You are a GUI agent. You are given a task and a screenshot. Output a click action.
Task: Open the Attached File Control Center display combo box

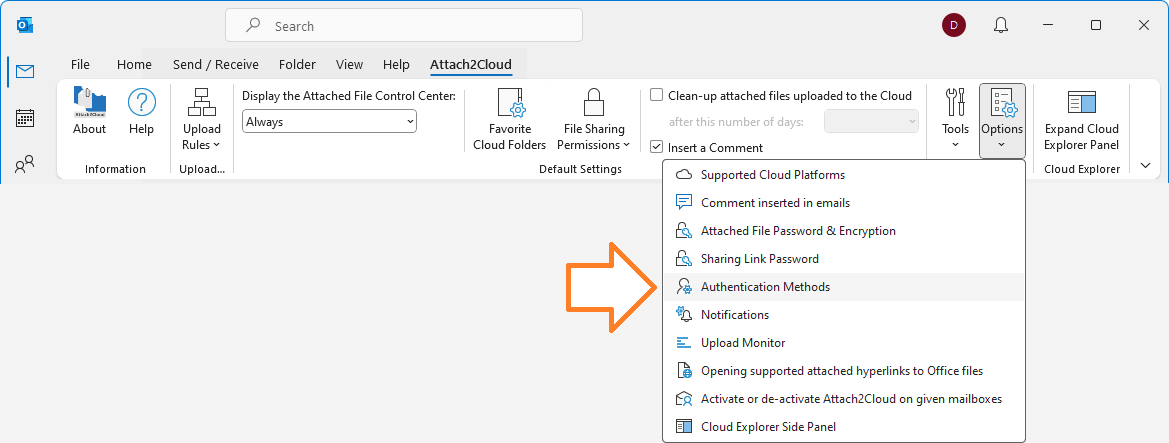point(329,122)
